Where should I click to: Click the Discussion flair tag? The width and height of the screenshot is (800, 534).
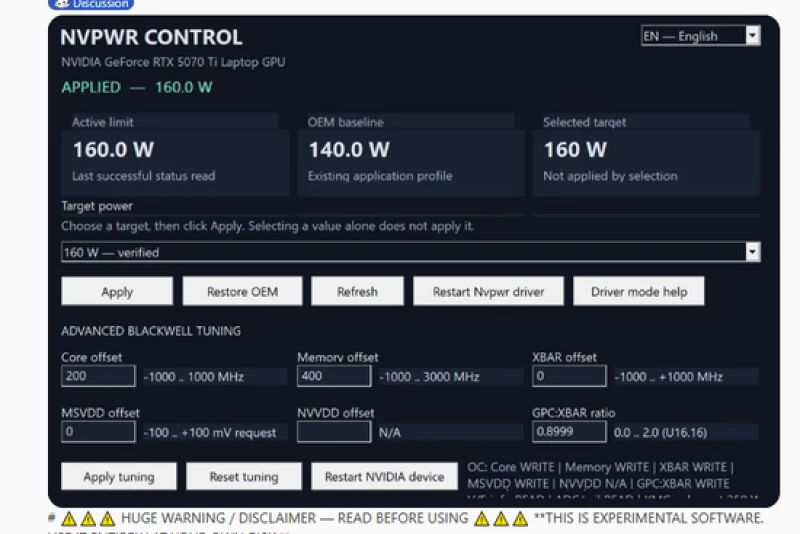tap(91, 4)
